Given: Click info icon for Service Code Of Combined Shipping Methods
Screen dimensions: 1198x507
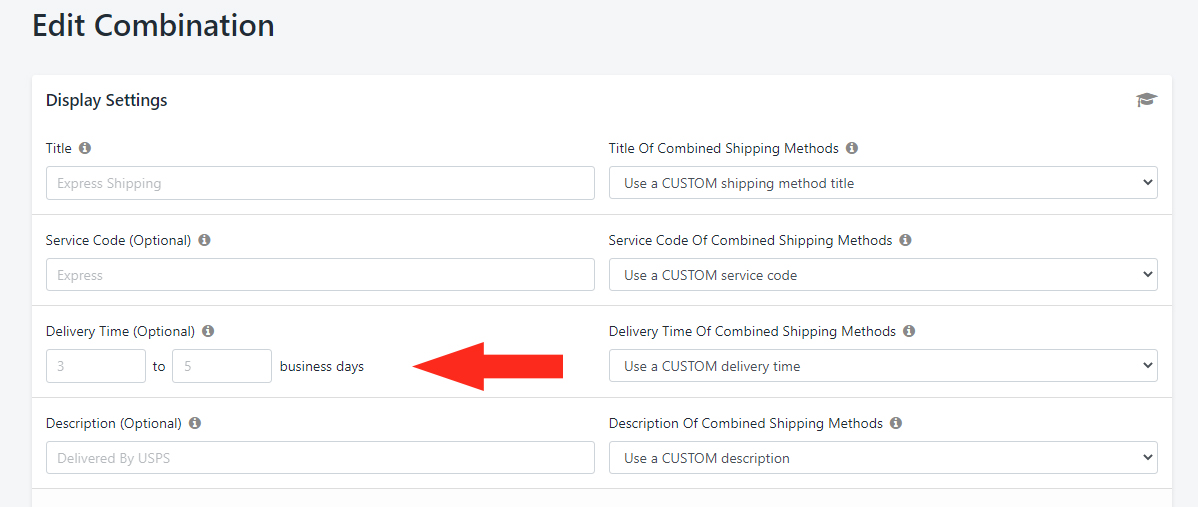Looking at the screenshot, I should pyautogui.click(x=905, y=240).
